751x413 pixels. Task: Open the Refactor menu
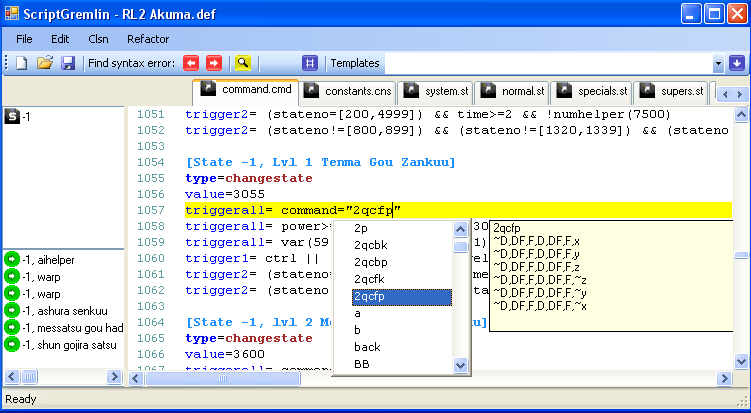click(x=148, y=39)
